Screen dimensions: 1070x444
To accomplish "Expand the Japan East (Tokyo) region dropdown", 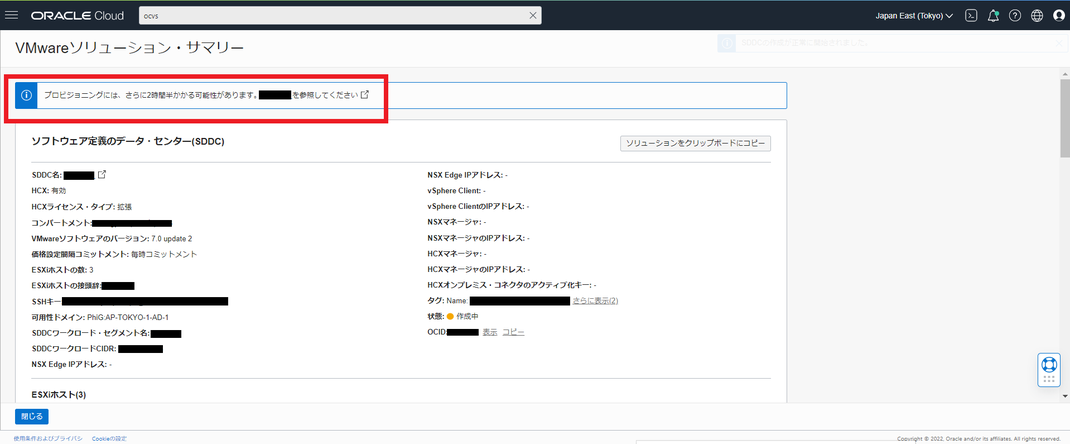I will (x=914, y=16).
